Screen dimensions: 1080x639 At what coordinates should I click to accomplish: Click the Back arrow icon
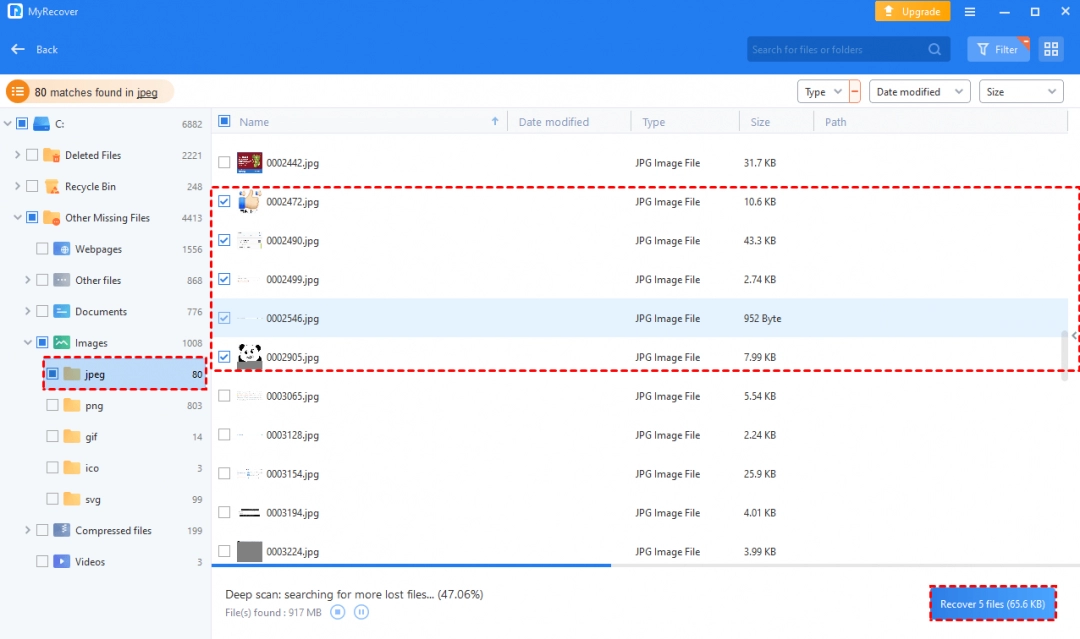[17, 49]
